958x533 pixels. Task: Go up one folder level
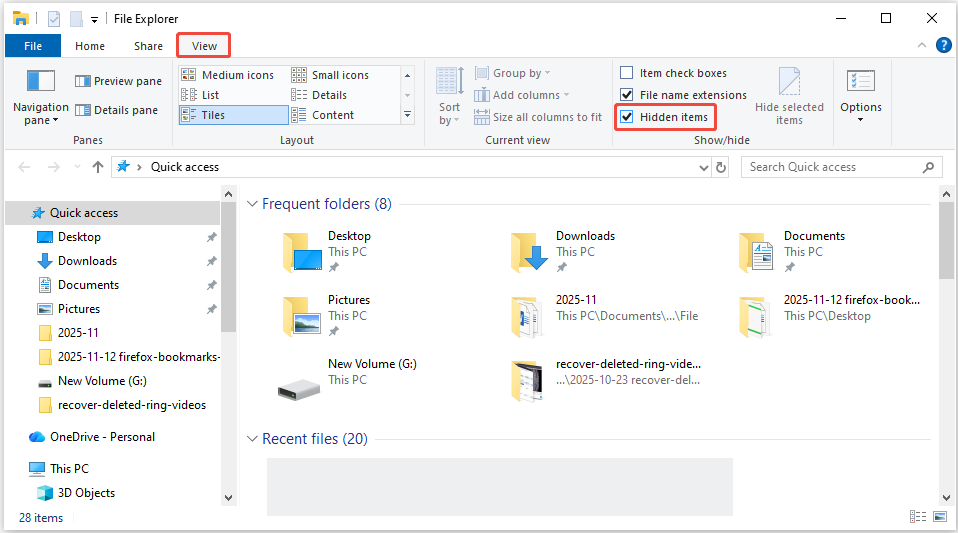pos(98,167)
